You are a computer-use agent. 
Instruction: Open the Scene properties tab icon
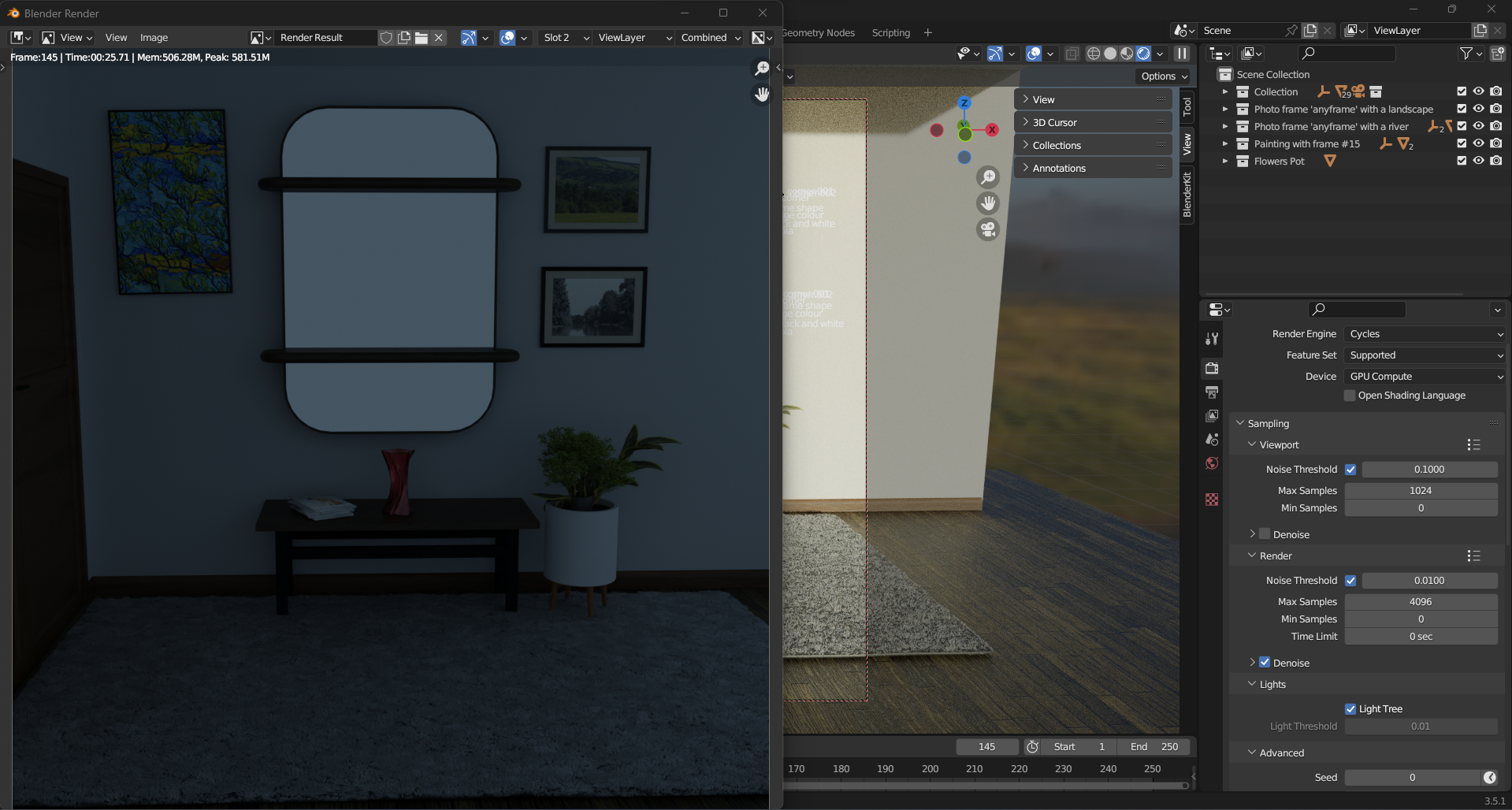point(1212,439)
